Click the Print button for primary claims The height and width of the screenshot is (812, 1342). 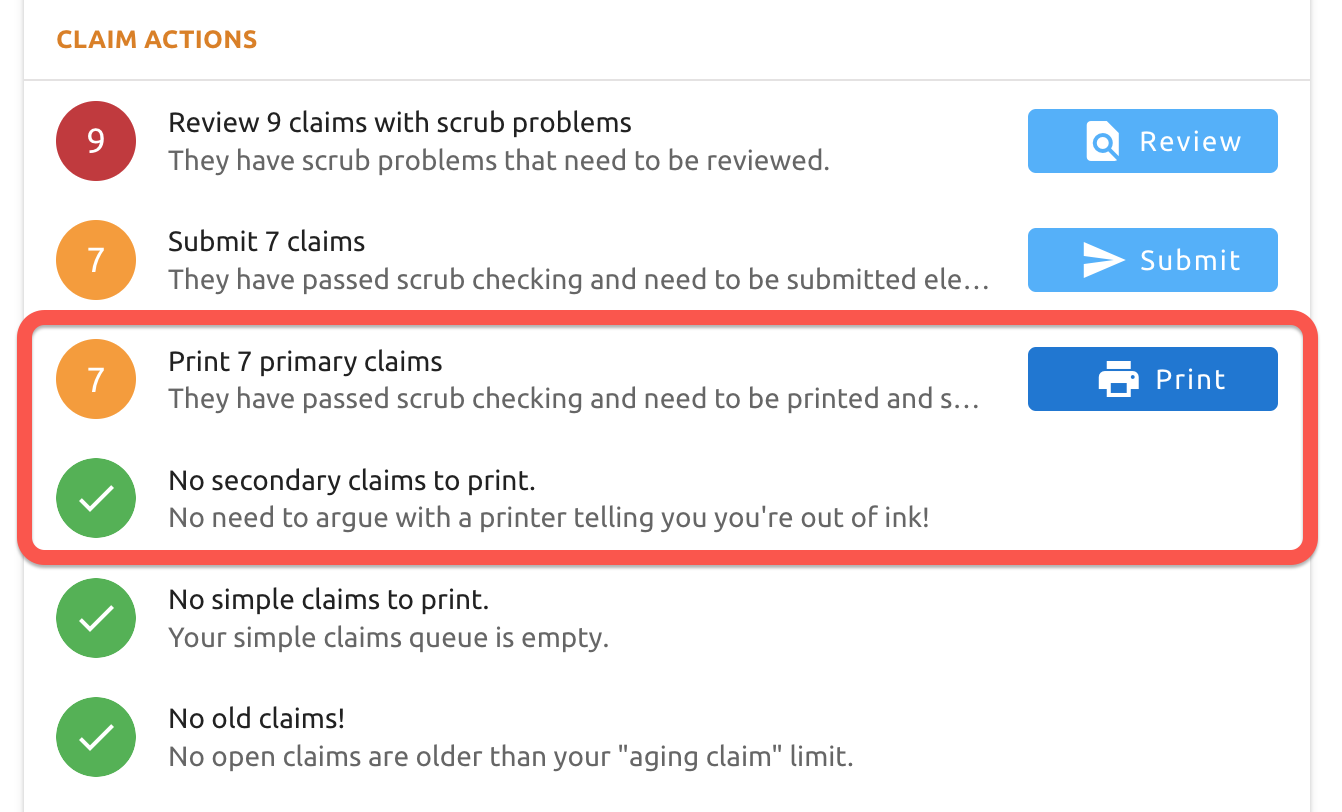point(1152,378)
